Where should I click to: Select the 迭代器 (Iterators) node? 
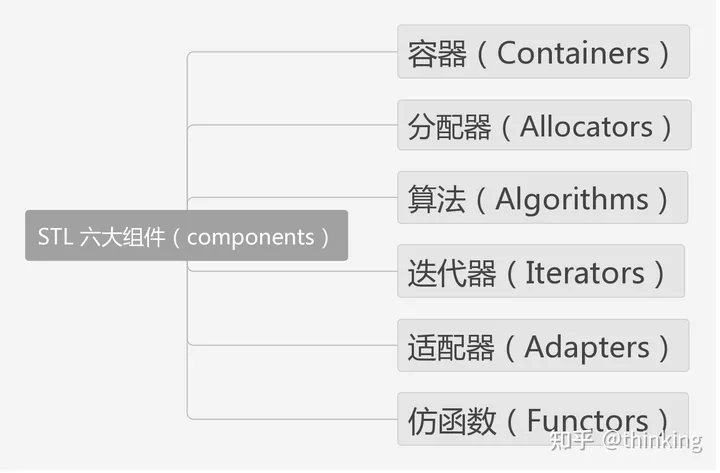click(x=541, y=272)
